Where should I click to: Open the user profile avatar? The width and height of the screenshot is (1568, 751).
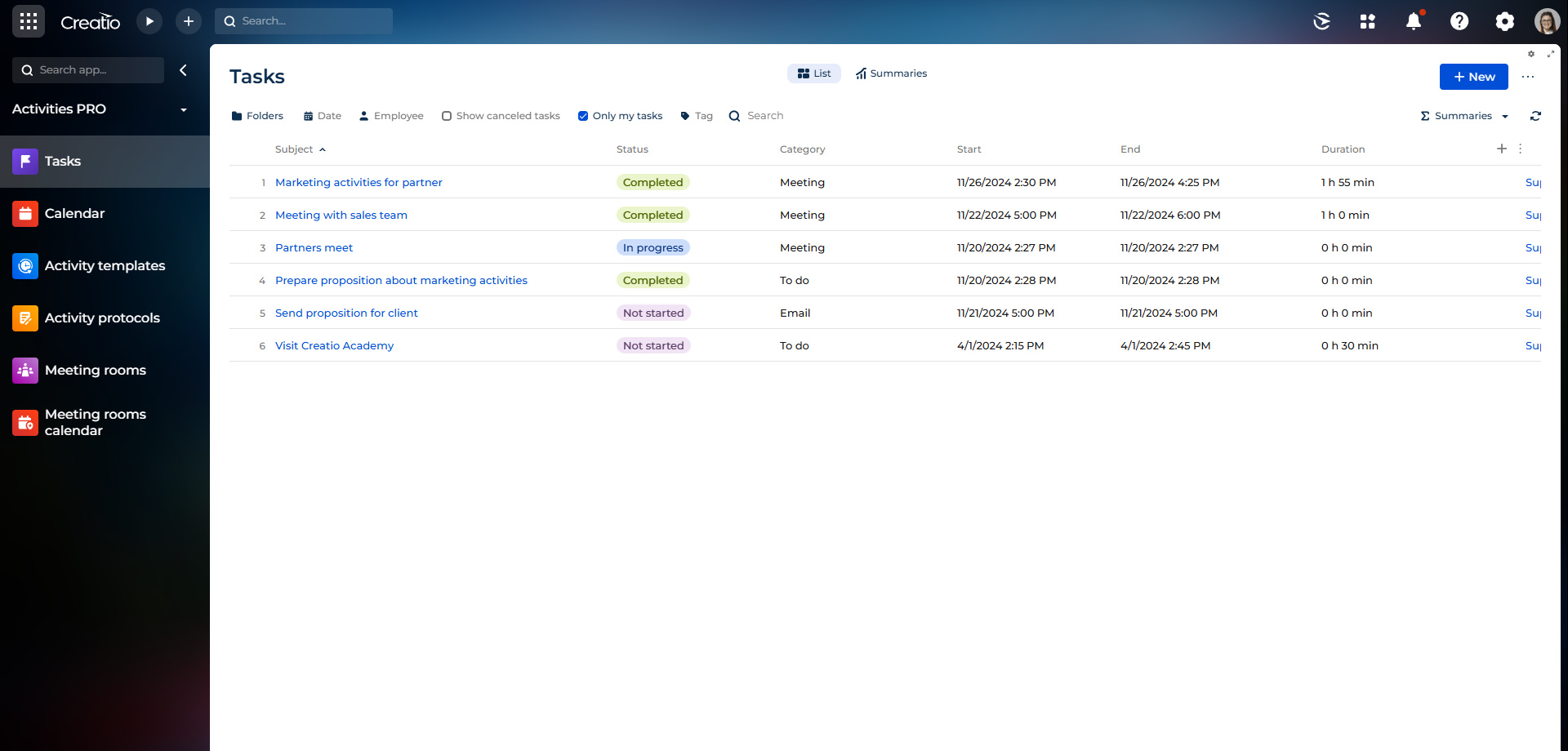point(1547,21)
